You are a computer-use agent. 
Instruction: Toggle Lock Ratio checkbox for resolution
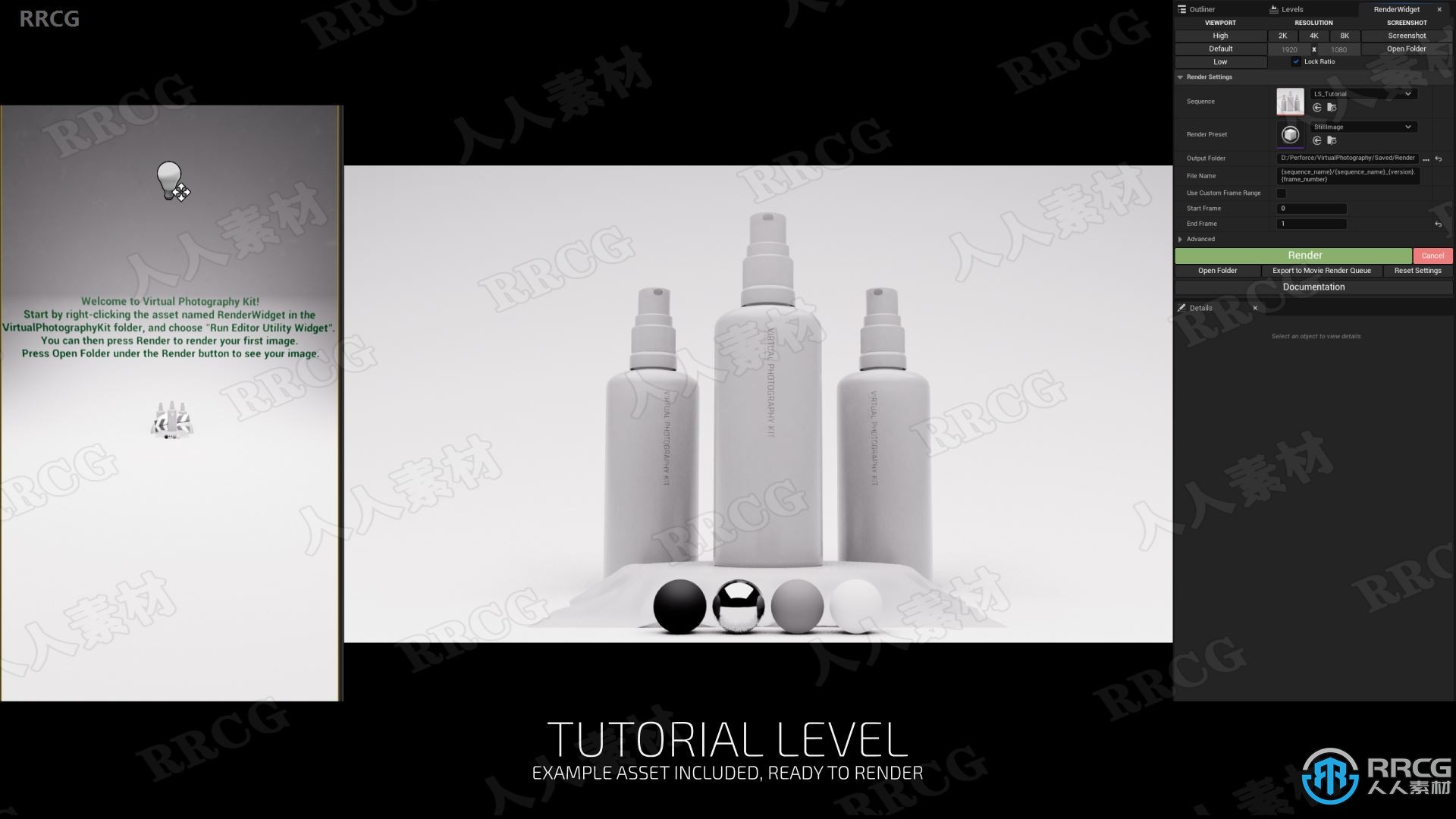coord(1297,61)
